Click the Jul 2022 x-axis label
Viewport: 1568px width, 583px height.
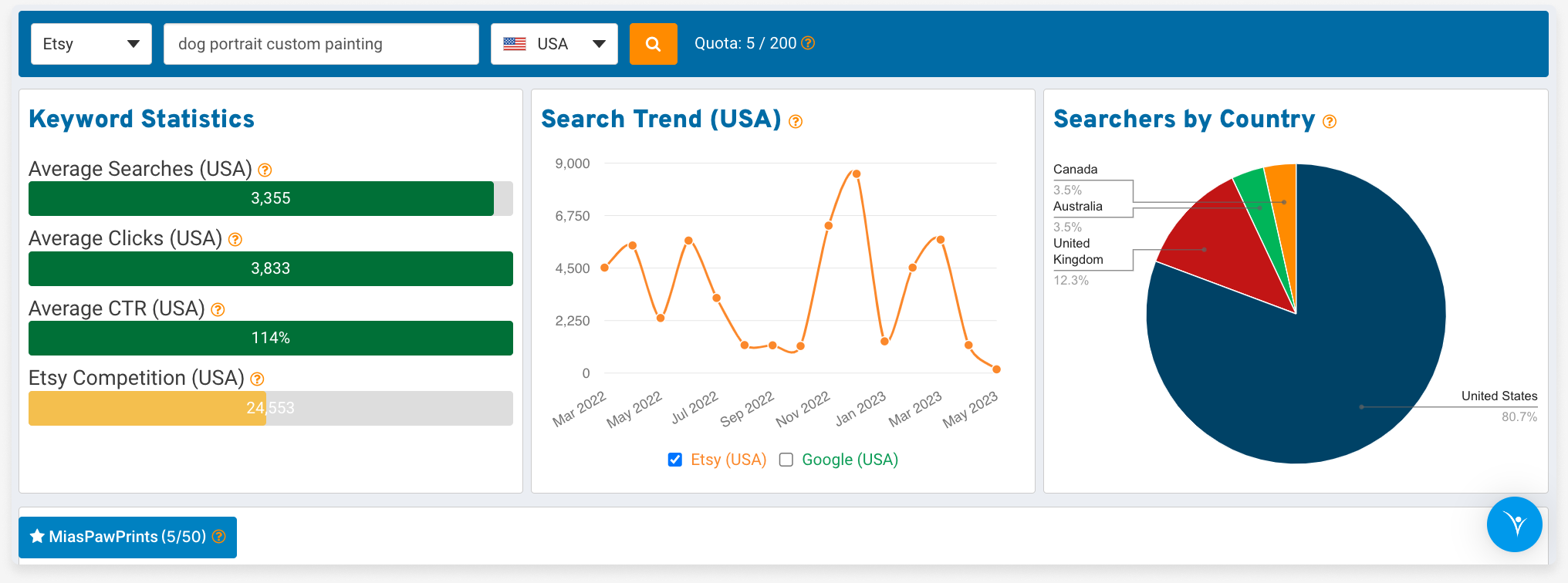pos(694,407)
